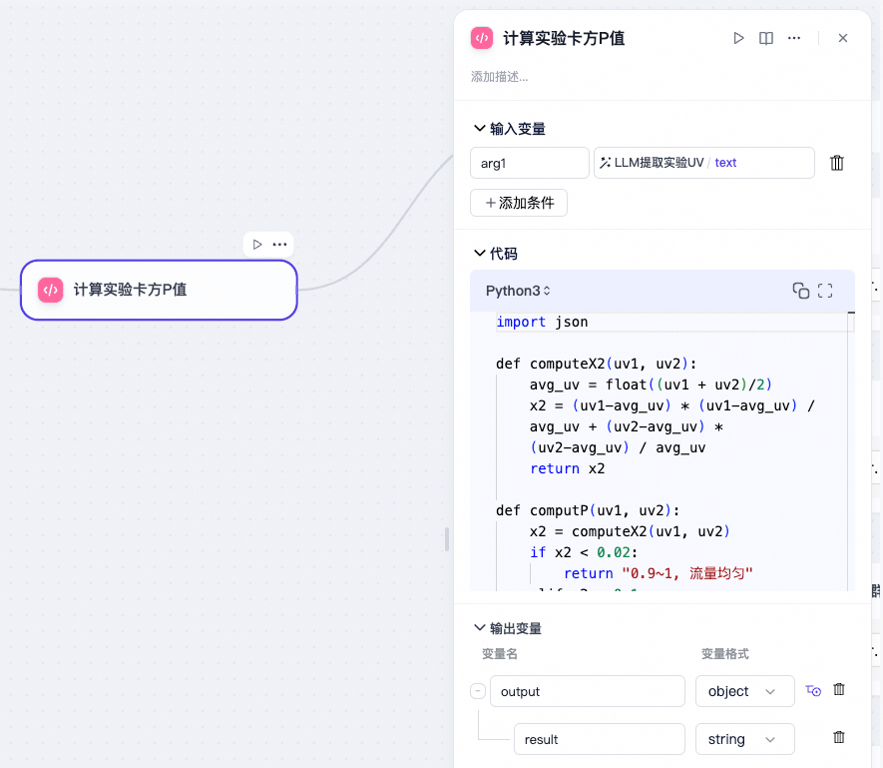Open the split book-view icon in panel header

(x=765, y=37)
